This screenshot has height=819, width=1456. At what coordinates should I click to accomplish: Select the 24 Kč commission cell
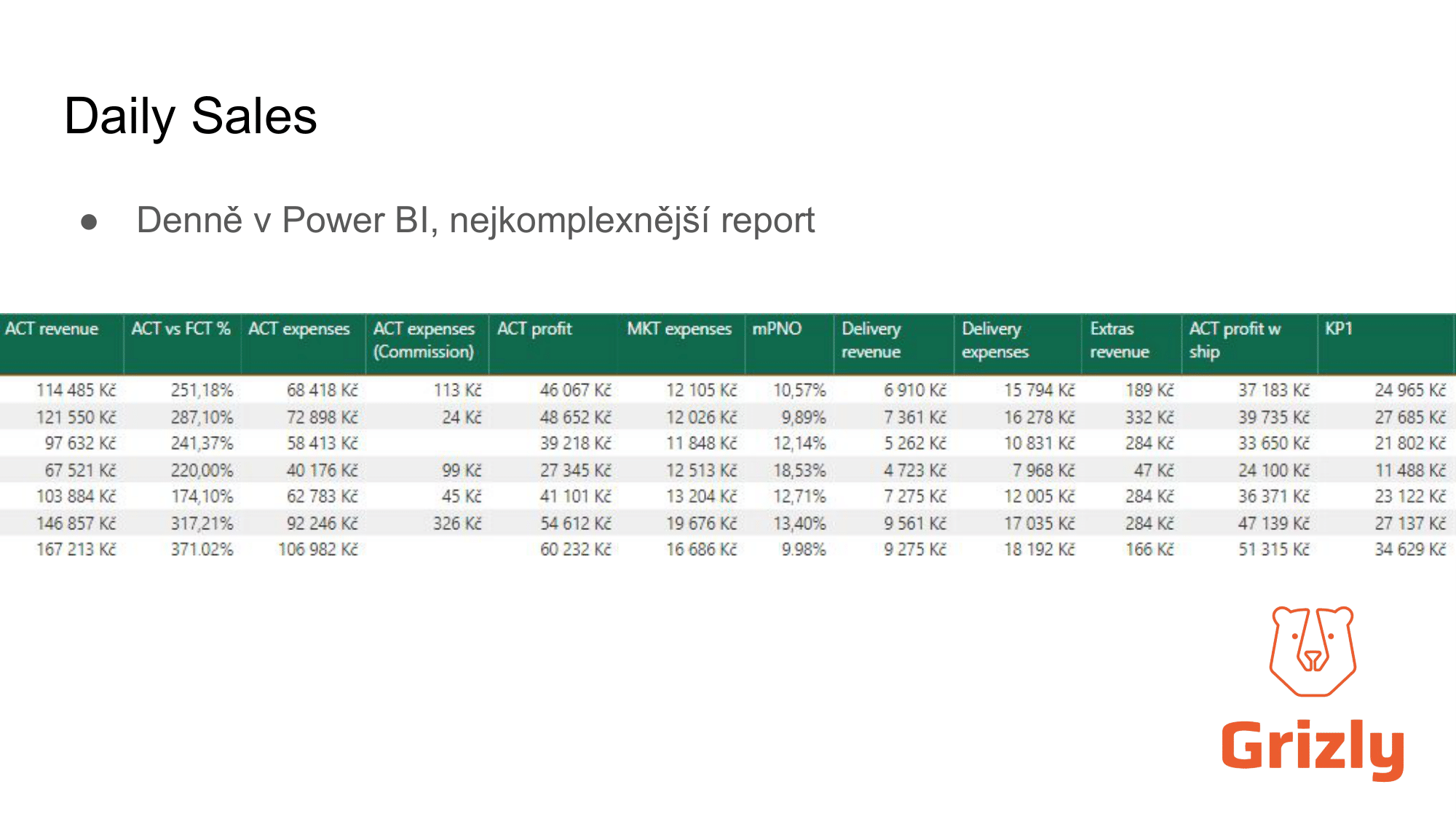point(462,417)
